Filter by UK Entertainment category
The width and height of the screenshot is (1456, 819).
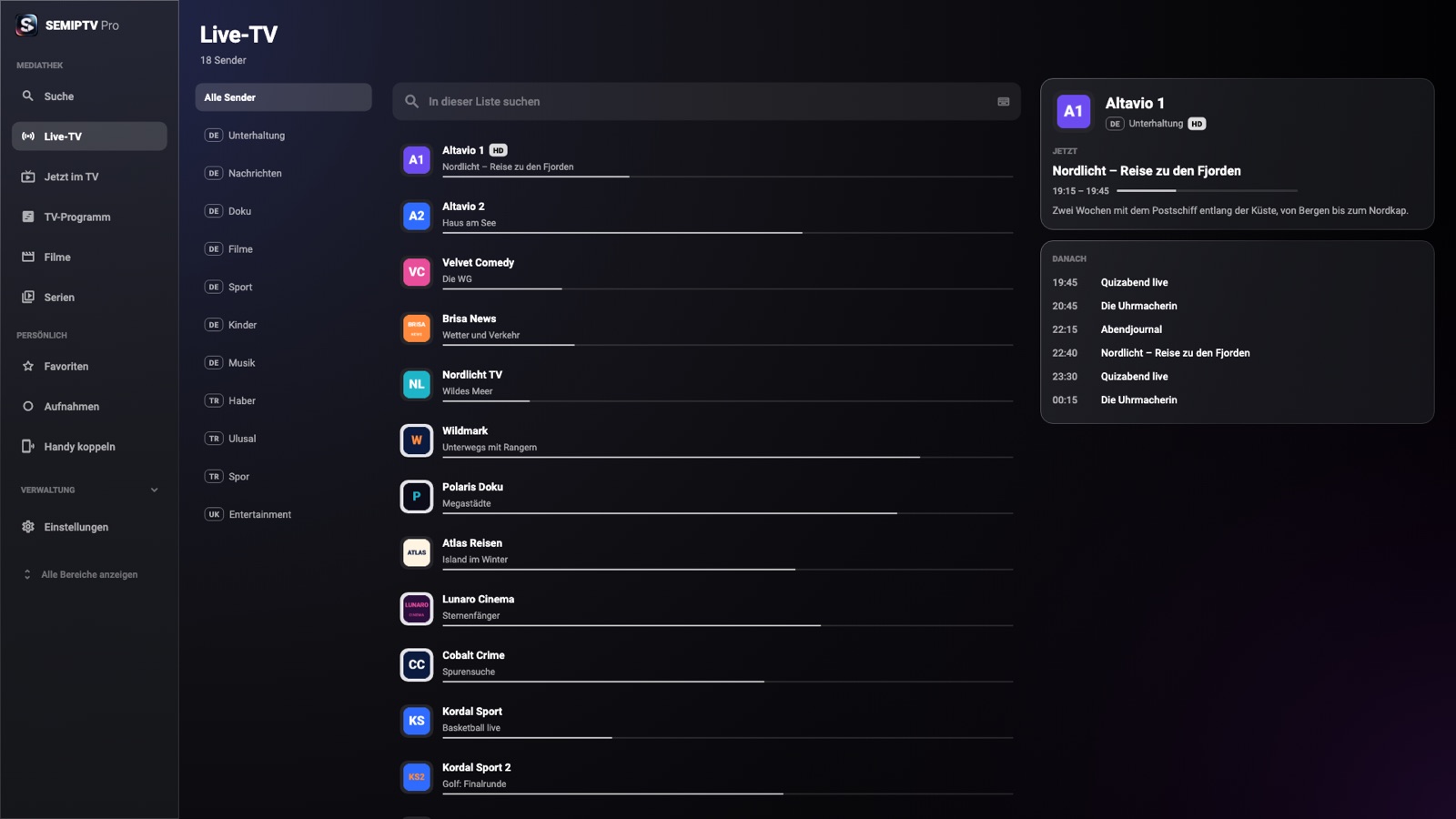tap(283, 514)
